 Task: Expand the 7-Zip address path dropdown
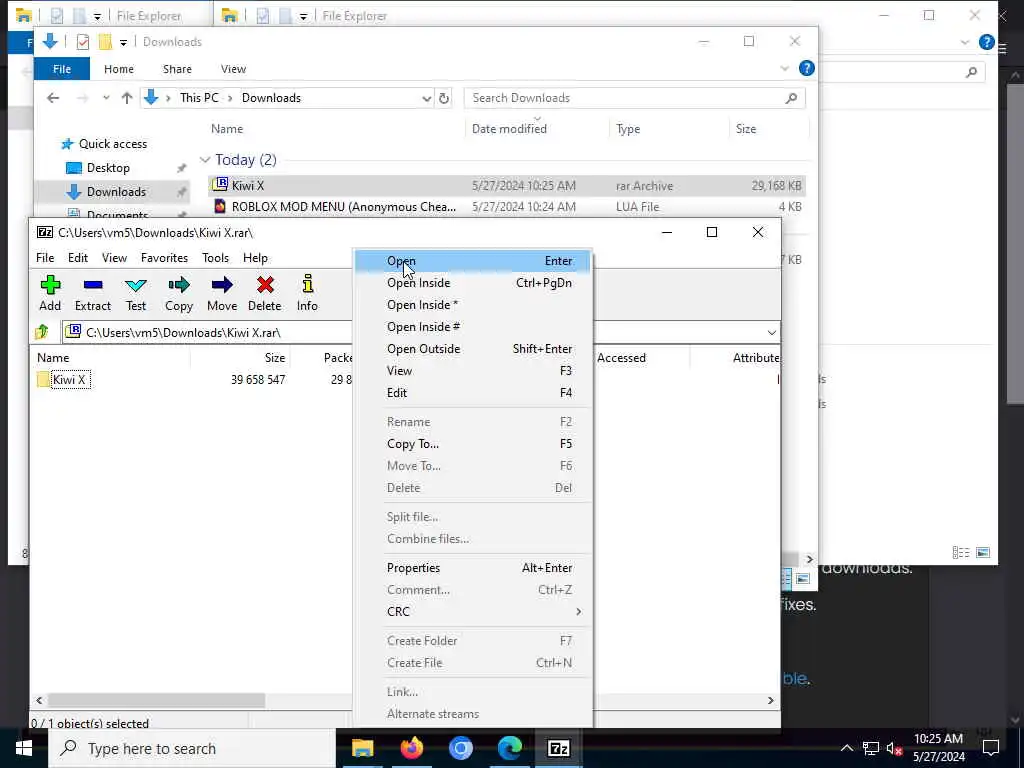[x=771, y=332]
